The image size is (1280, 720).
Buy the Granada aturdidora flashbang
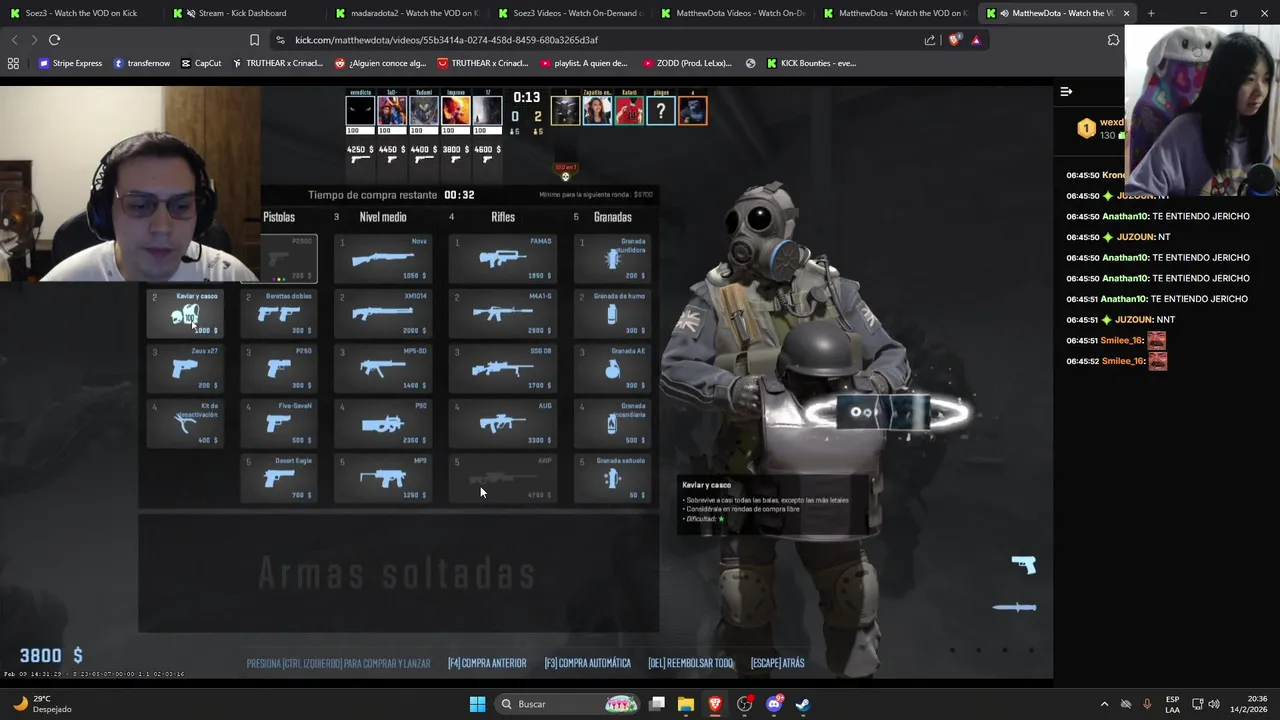click(x=613, y=259)
